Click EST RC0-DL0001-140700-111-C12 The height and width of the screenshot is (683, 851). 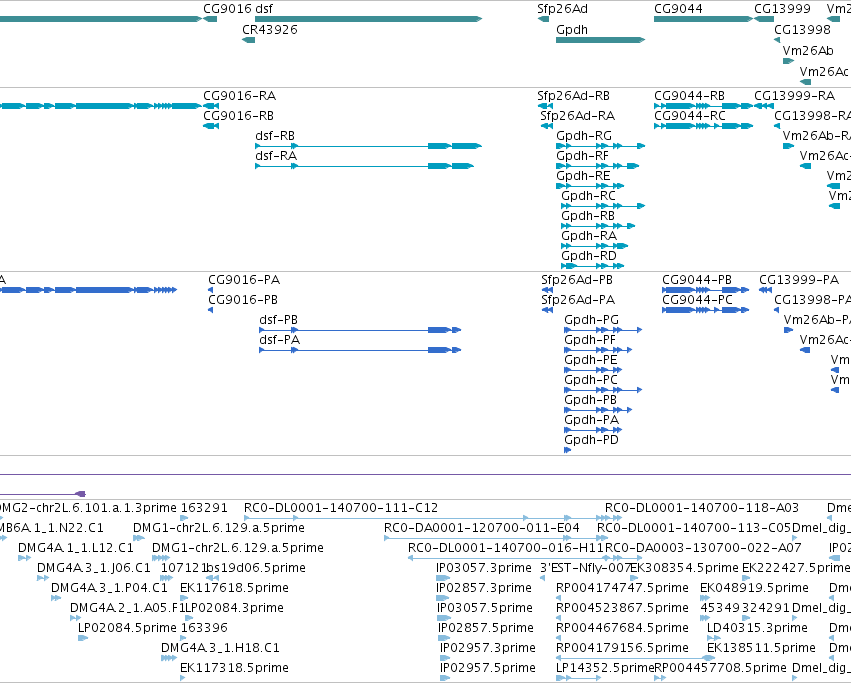341,508
